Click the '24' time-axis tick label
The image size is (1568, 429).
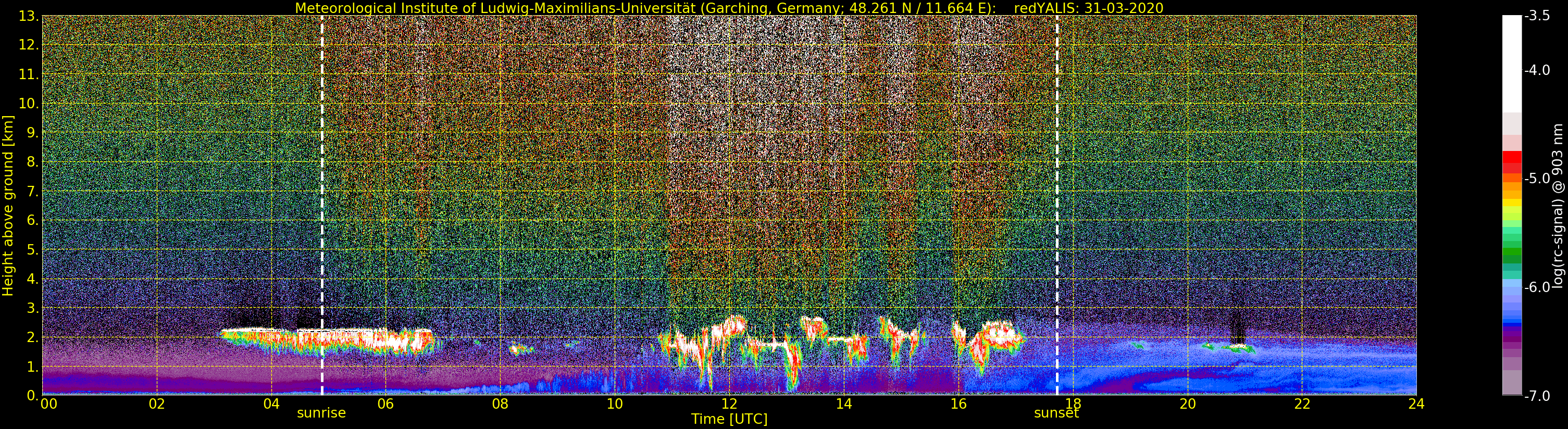pyautogui.click(x=1416, y=404)
